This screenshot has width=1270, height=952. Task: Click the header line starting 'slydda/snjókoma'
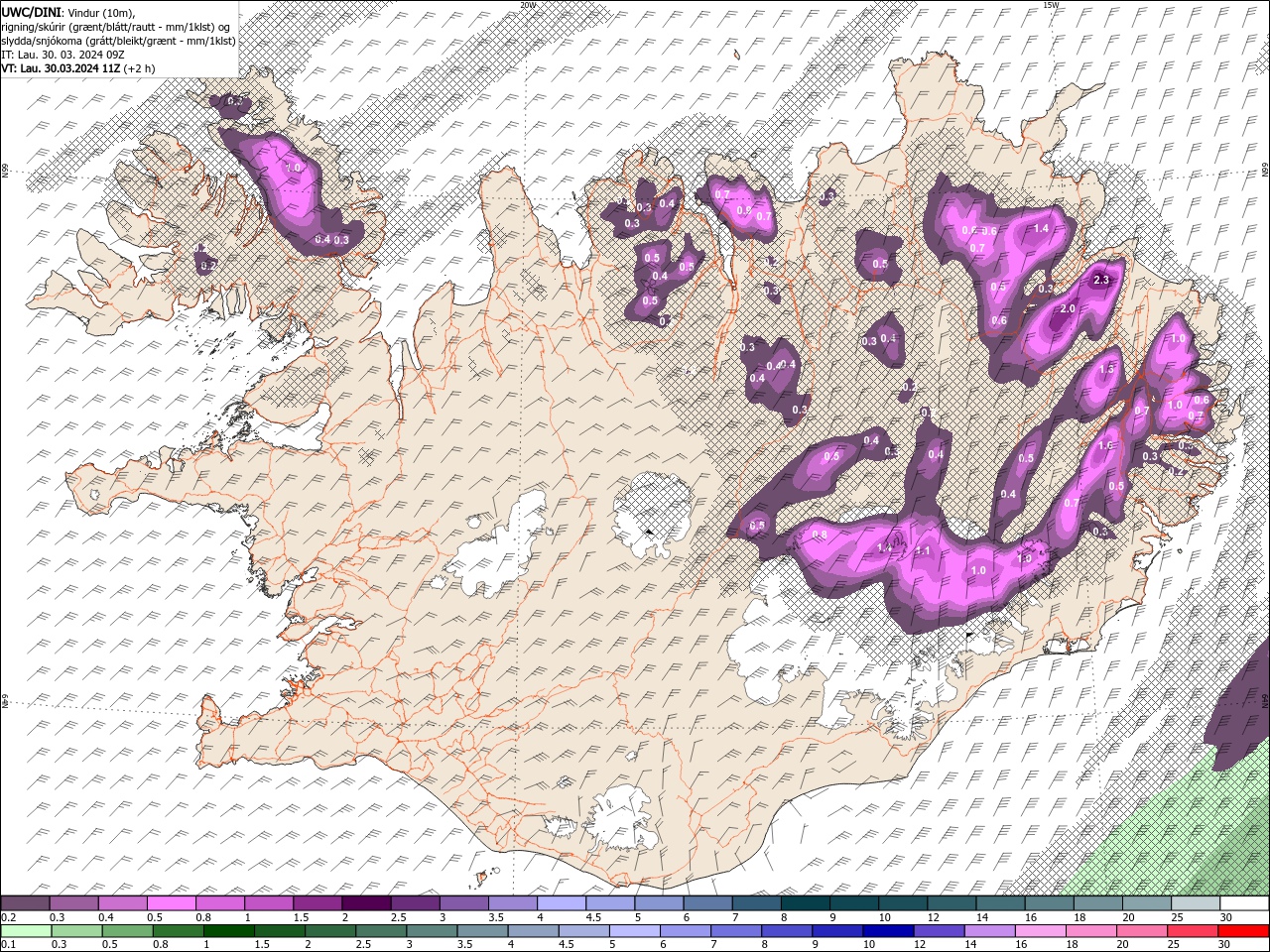click(118, 41)
